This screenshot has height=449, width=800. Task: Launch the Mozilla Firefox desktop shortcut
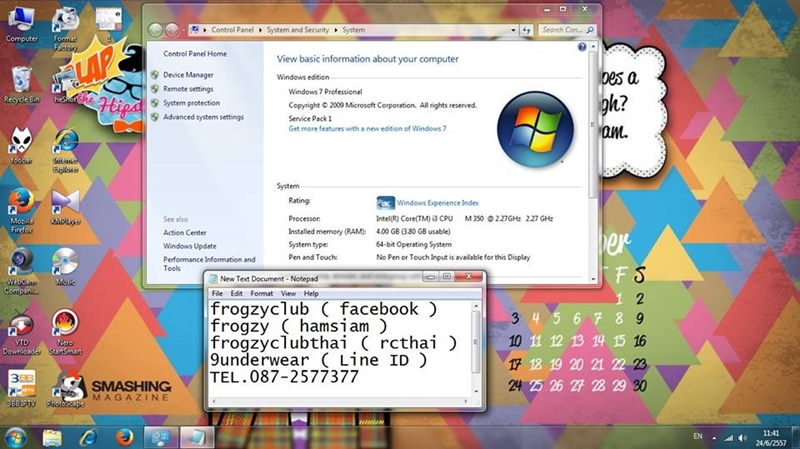coord(21,211)
